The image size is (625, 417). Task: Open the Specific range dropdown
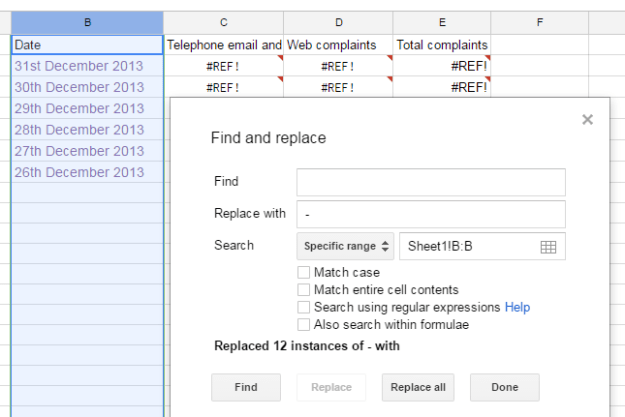coord(345,246)
